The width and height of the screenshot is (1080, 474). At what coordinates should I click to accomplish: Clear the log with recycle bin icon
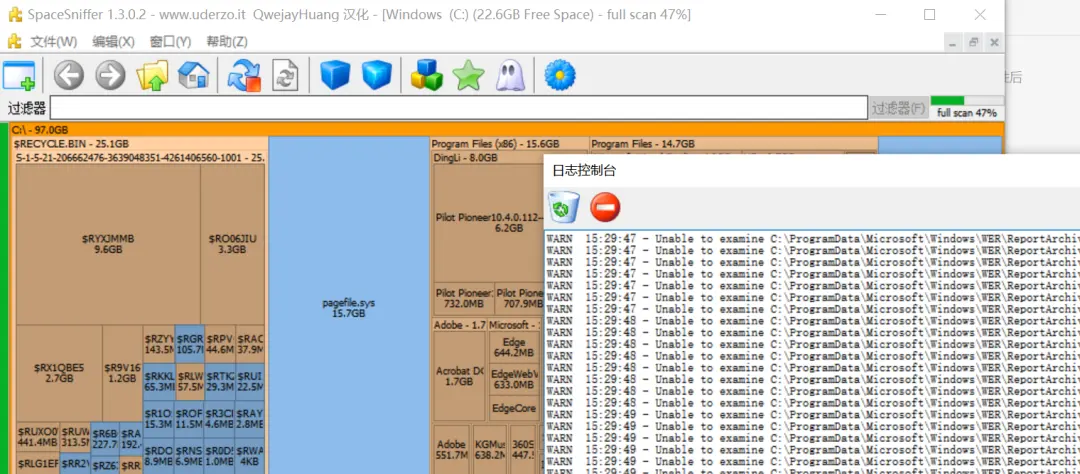563,207
